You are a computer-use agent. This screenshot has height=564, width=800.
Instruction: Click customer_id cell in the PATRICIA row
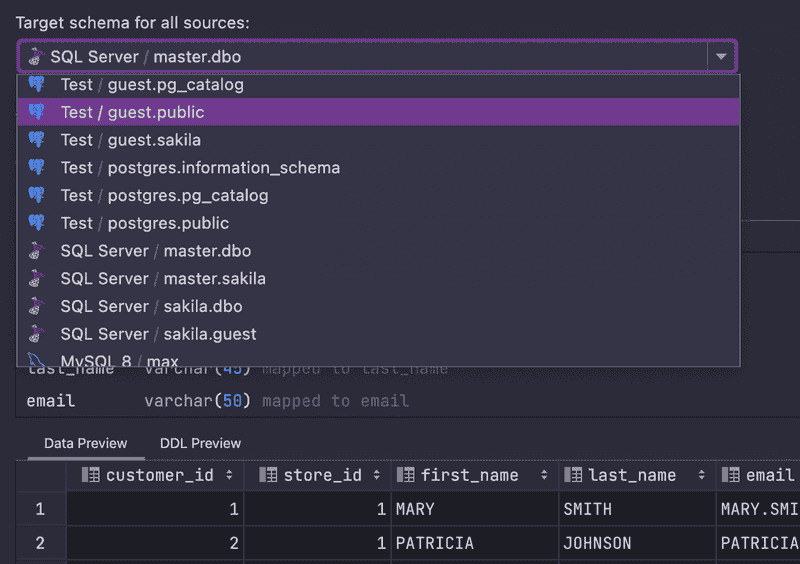tap(155, 543)
